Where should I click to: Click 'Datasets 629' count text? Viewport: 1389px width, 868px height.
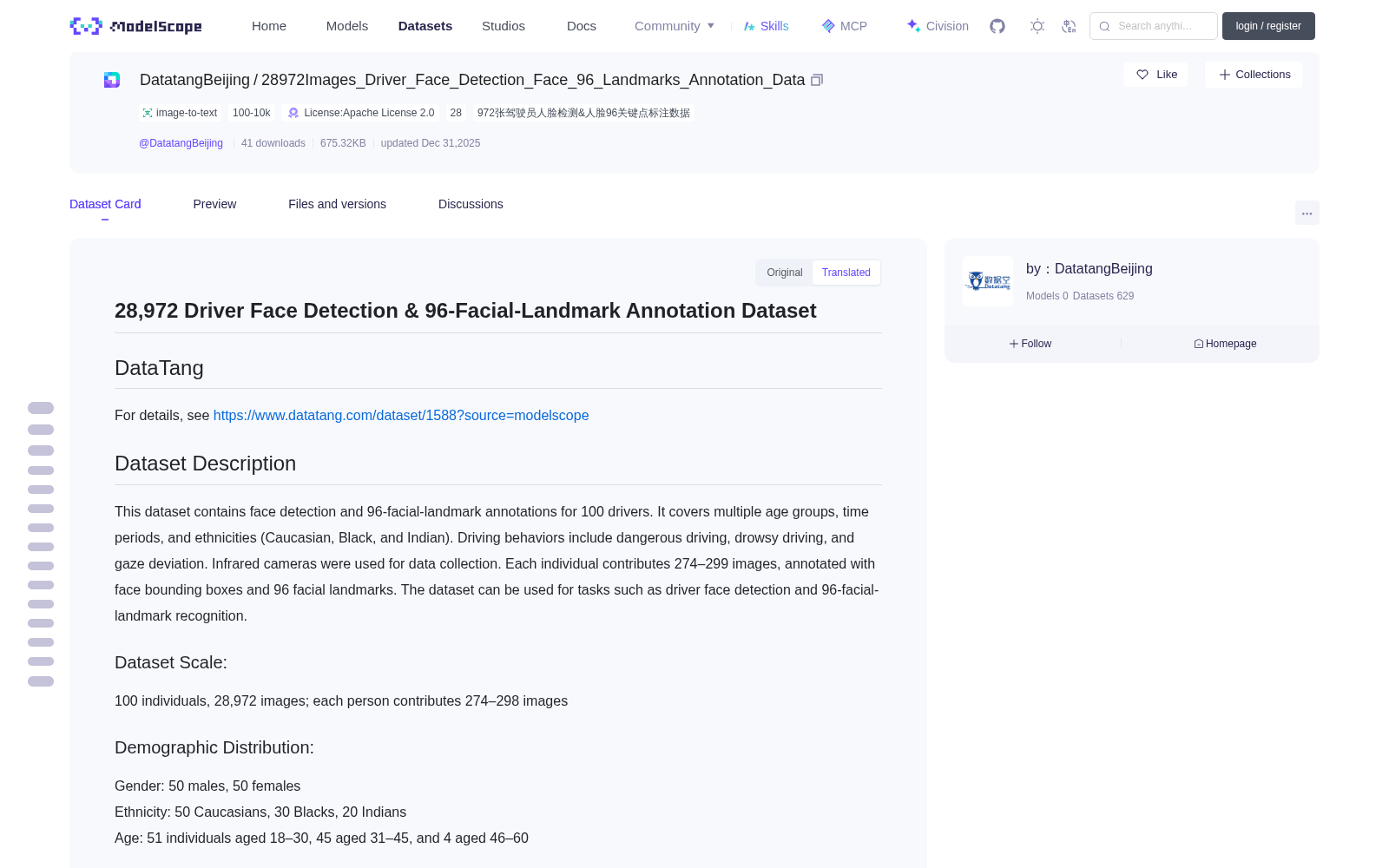click(1103, 296)
